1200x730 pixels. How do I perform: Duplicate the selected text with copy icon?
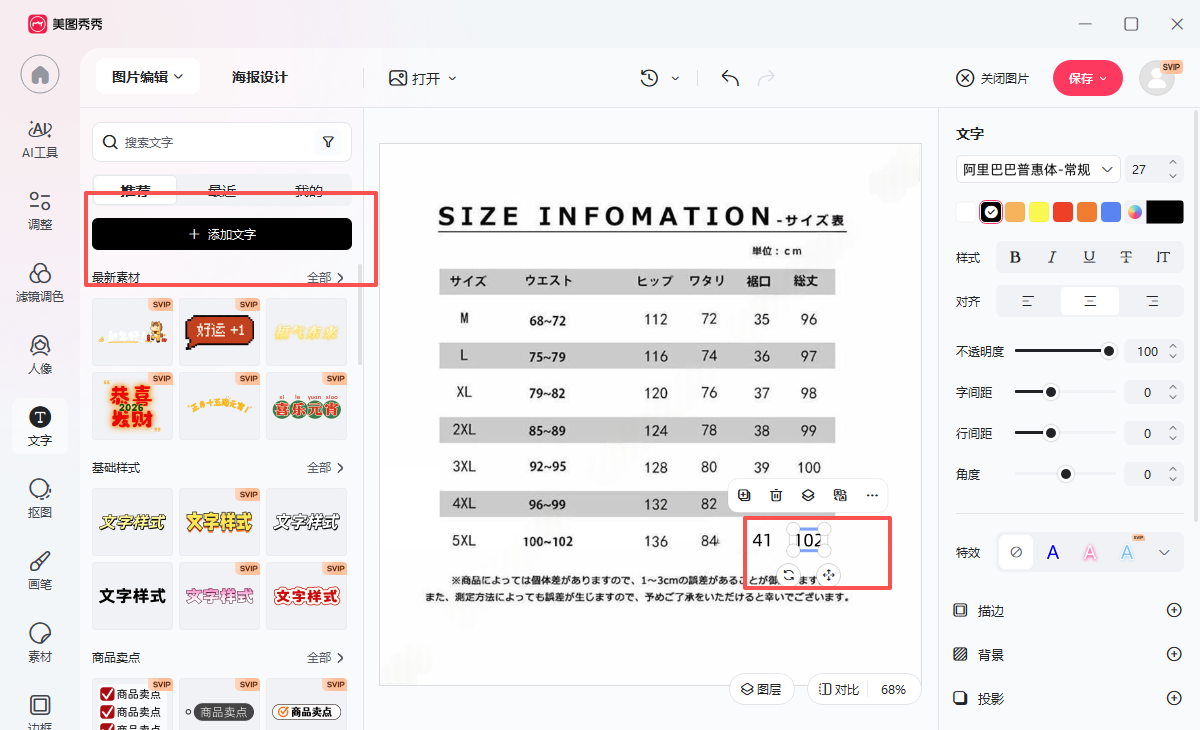(744, 495)
